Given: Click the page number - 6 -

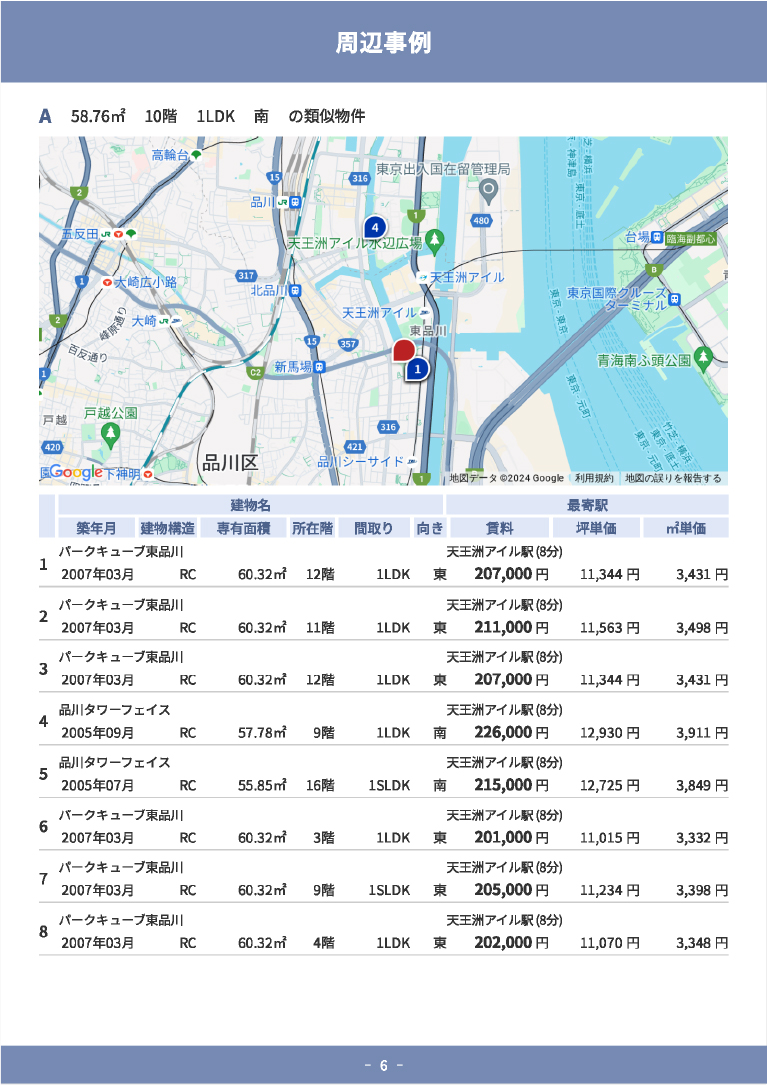Looking at the screenshot, I should point(384,1066).
